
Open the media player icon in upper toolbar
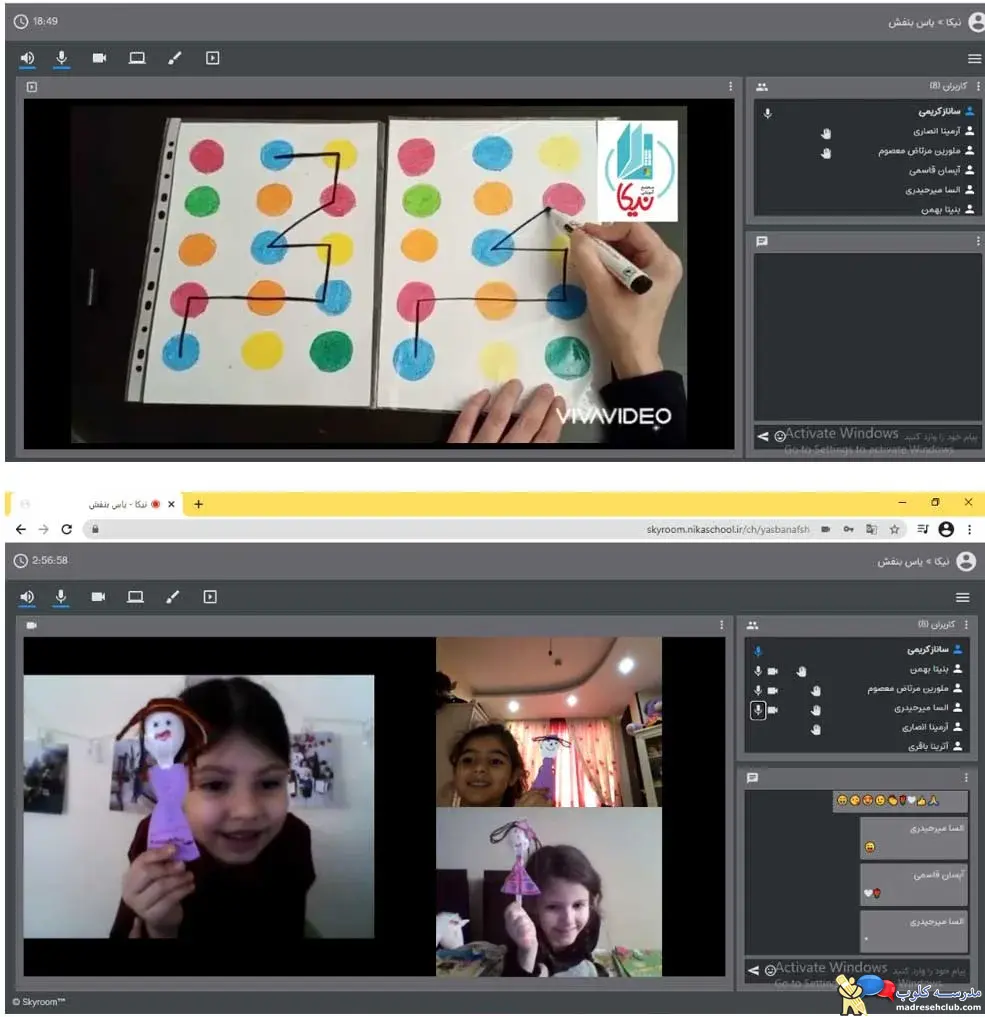pyautogui.click(x=212, y=58)
